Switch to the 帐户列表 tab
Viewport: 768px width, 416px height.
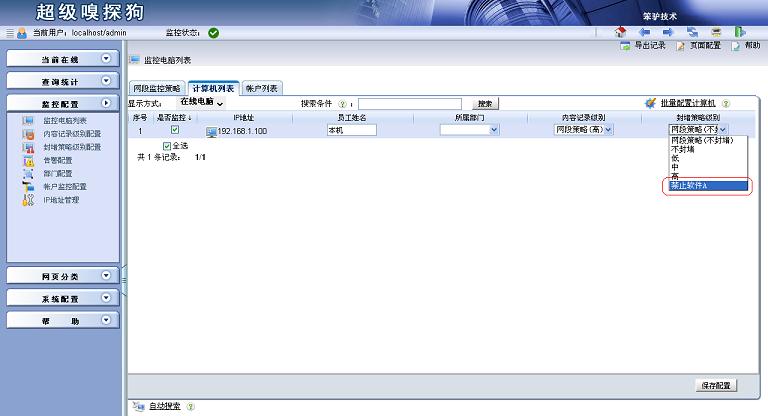[262, 88]
